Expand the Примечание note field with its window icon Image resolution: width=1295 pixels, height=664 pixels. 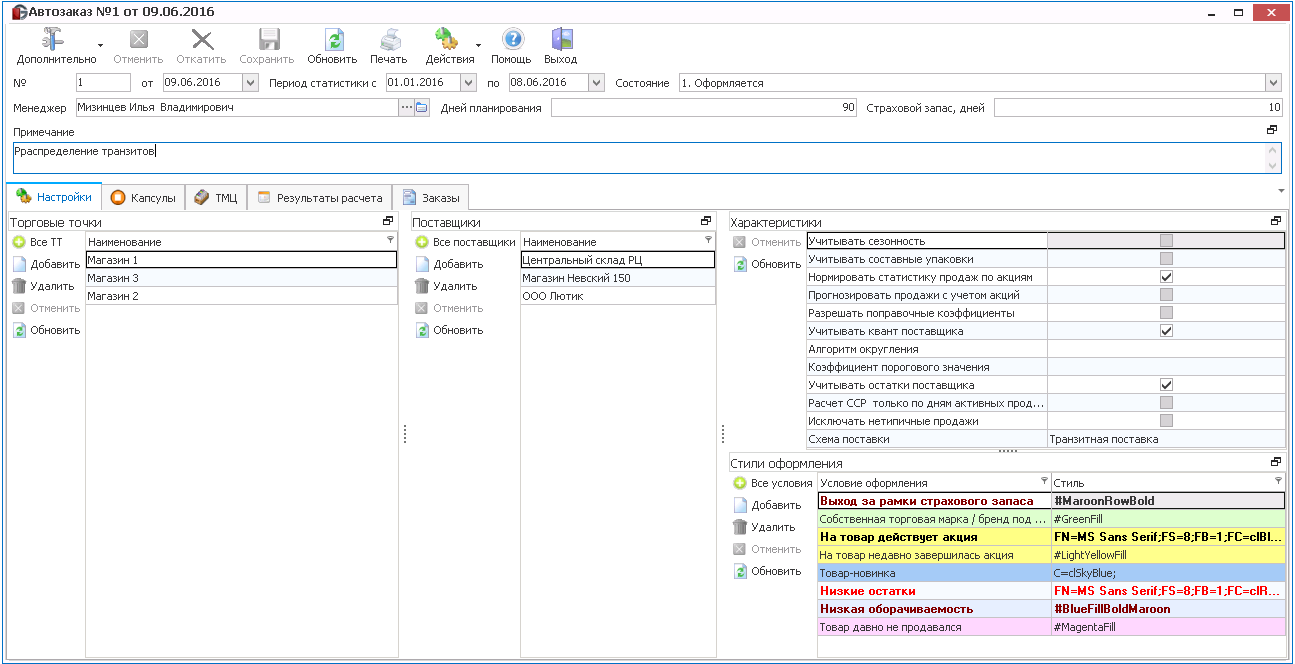(1272, 130)
